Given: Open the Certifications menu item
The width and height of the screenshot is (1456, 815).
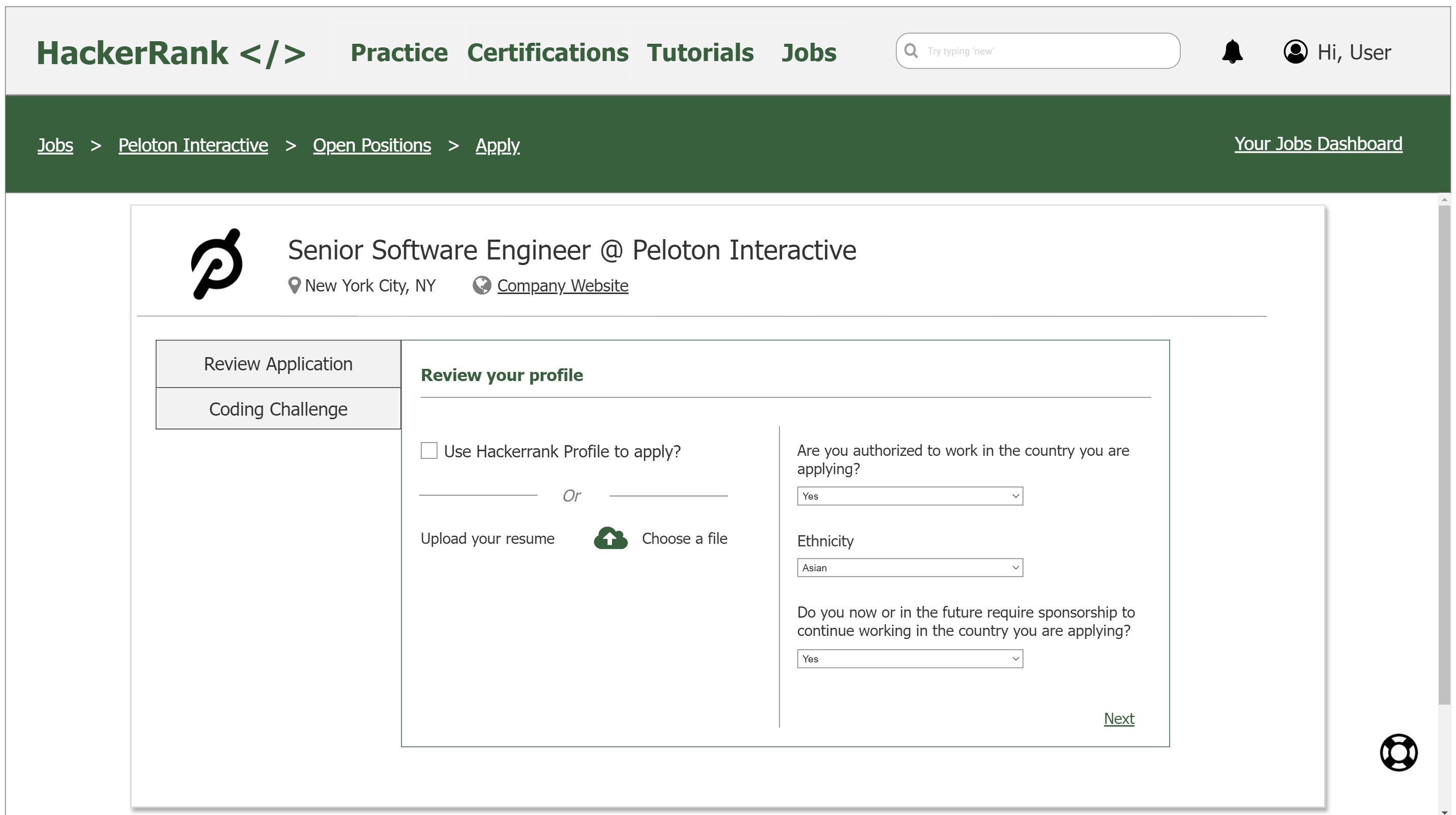Looking at the screenshot, I should (548, 52).
